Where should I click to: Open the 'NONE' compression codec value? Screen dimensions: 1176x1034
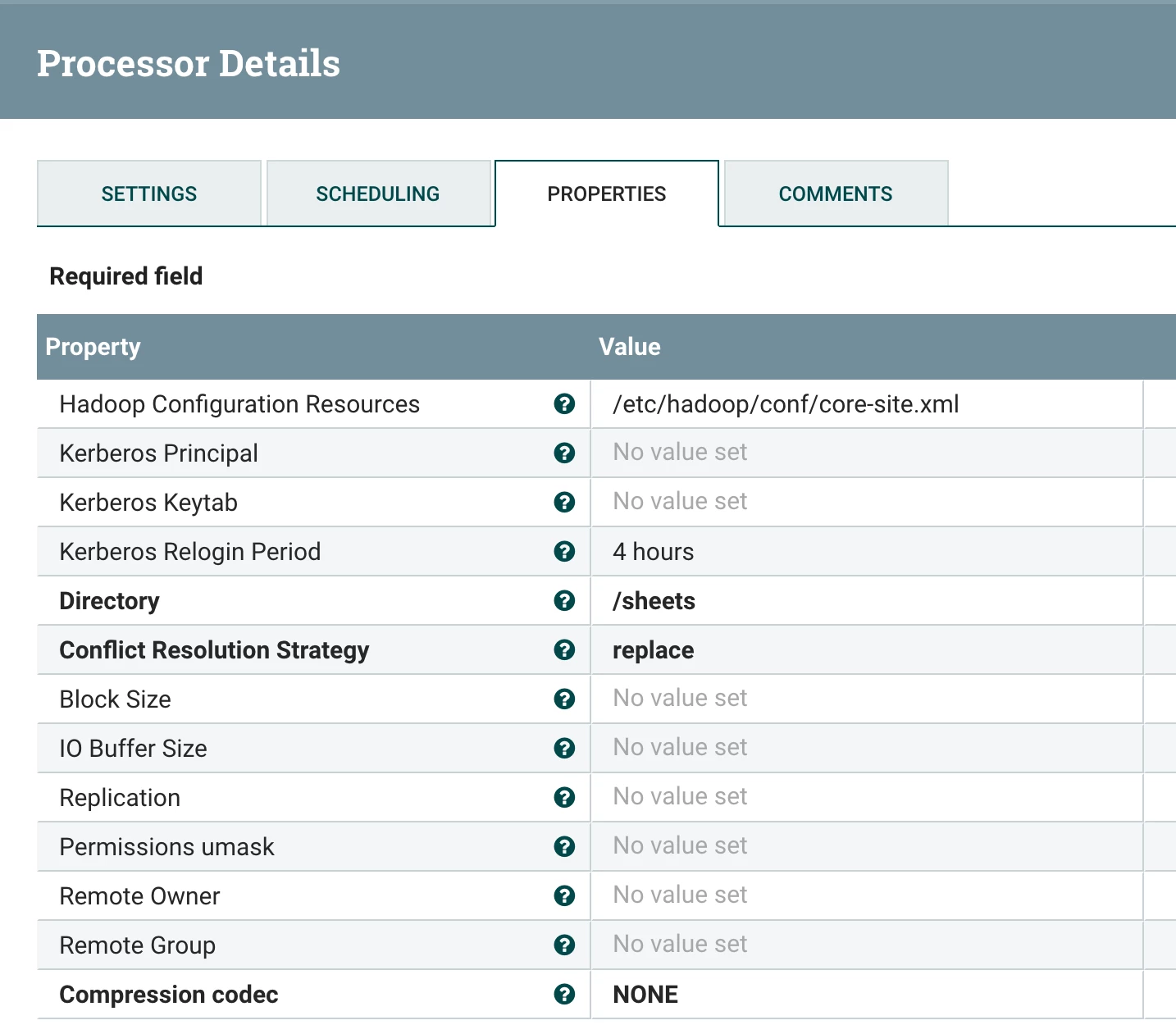click(867, 994)
